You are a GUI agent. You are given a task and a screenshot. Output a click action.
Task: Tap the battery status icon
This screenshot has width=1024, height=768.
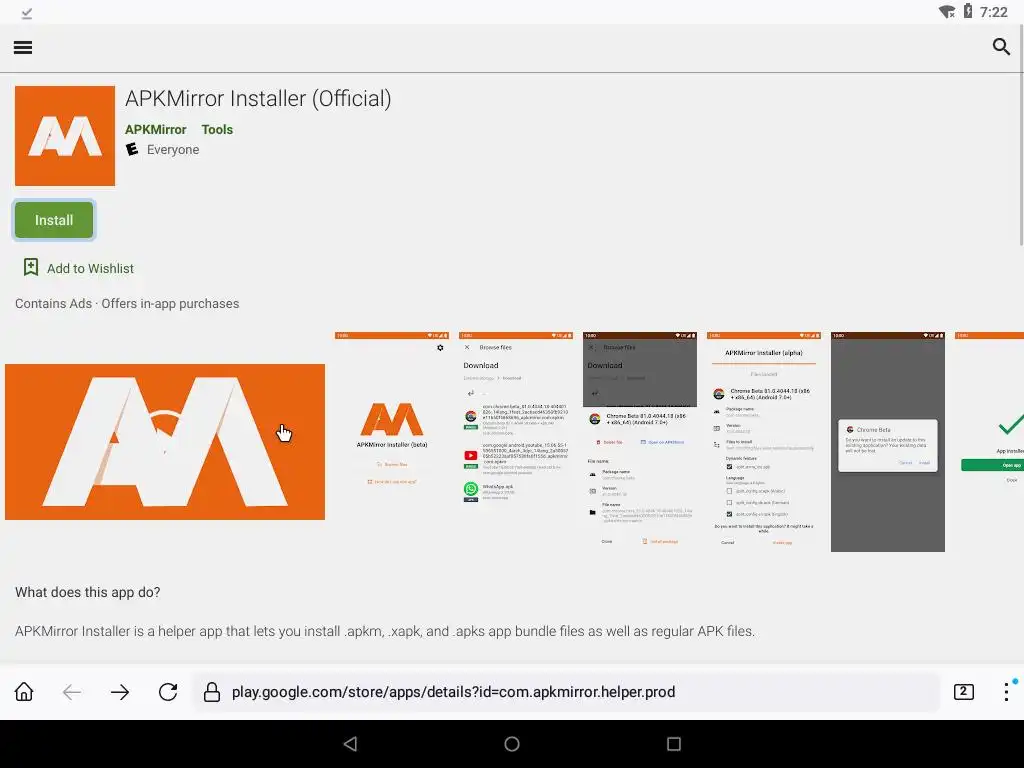click(x=968, y=11)
